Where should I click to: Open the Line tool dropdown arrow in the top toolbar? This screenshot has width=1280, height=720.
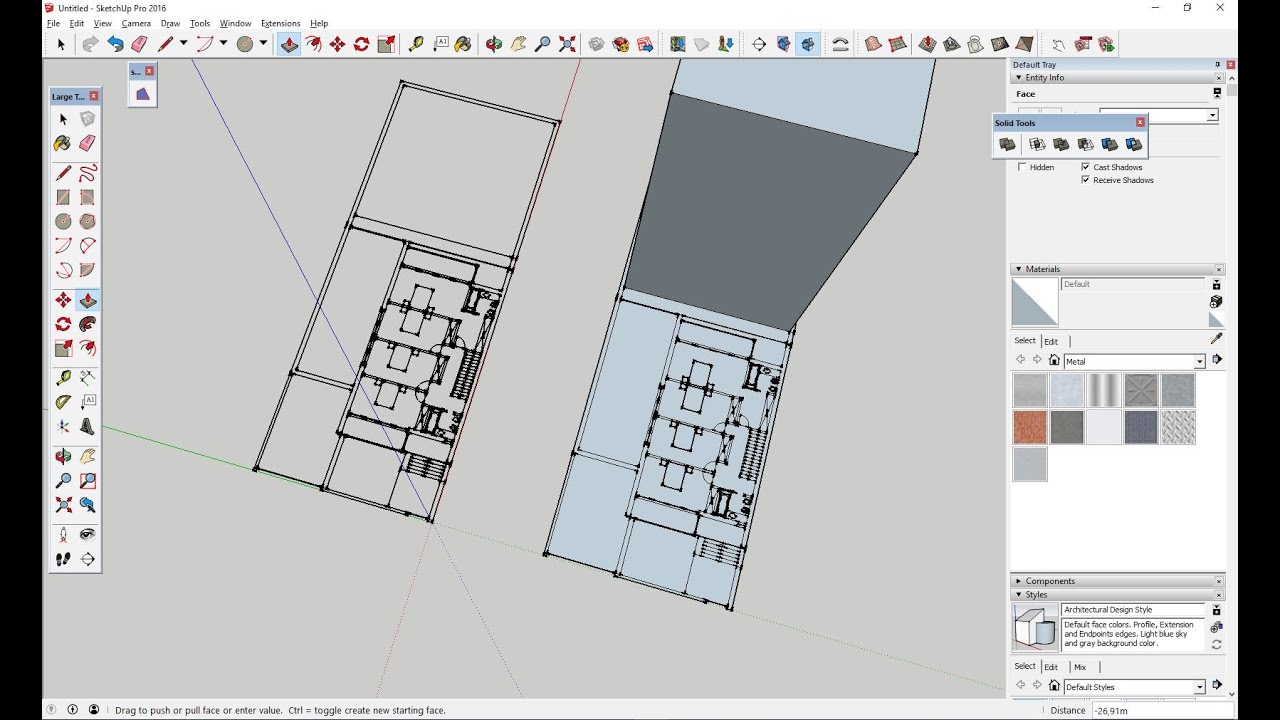(x=183, y=44)
